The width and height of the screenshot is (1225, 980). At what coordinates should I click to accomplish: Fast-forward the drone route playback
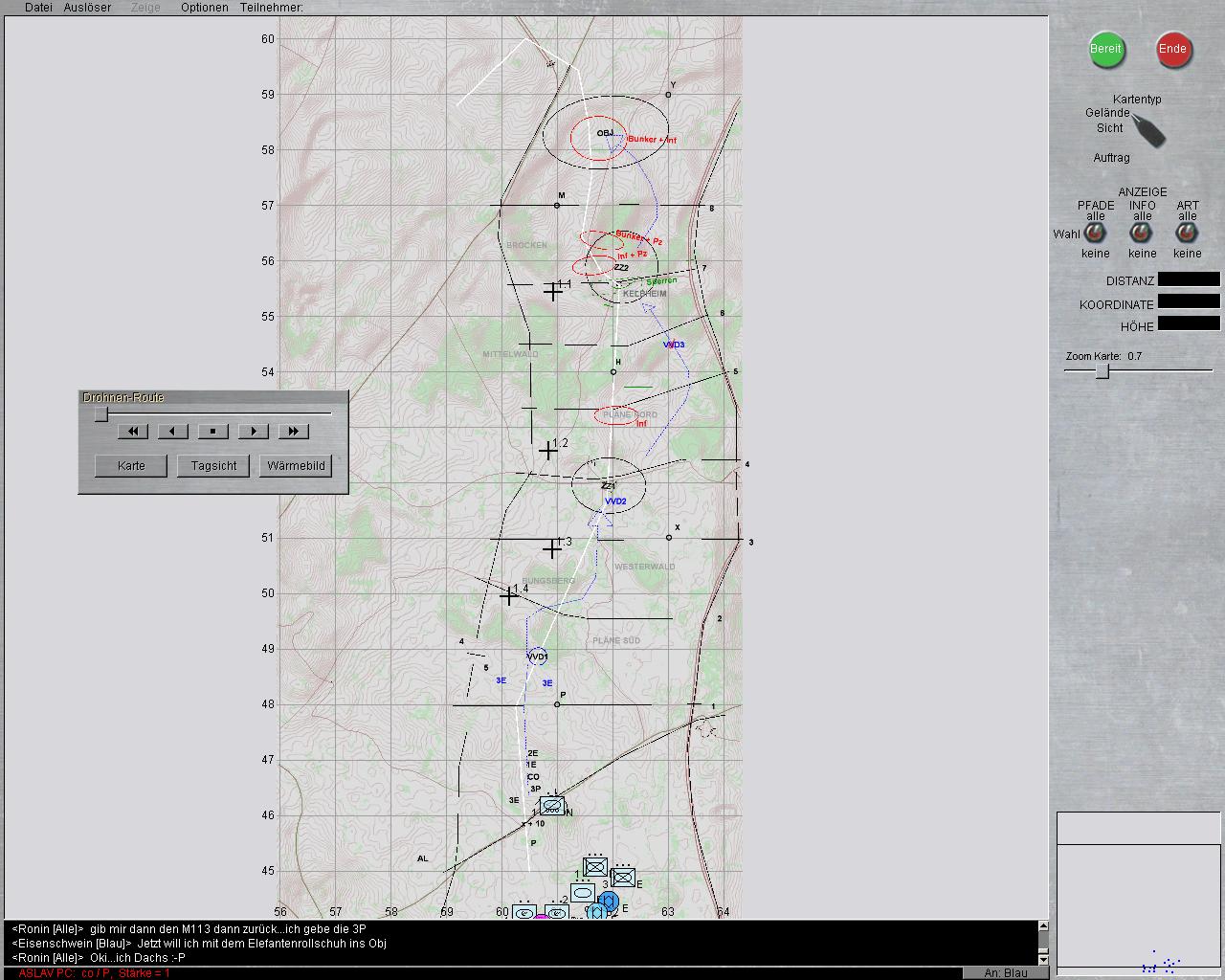tap(293, 432)
